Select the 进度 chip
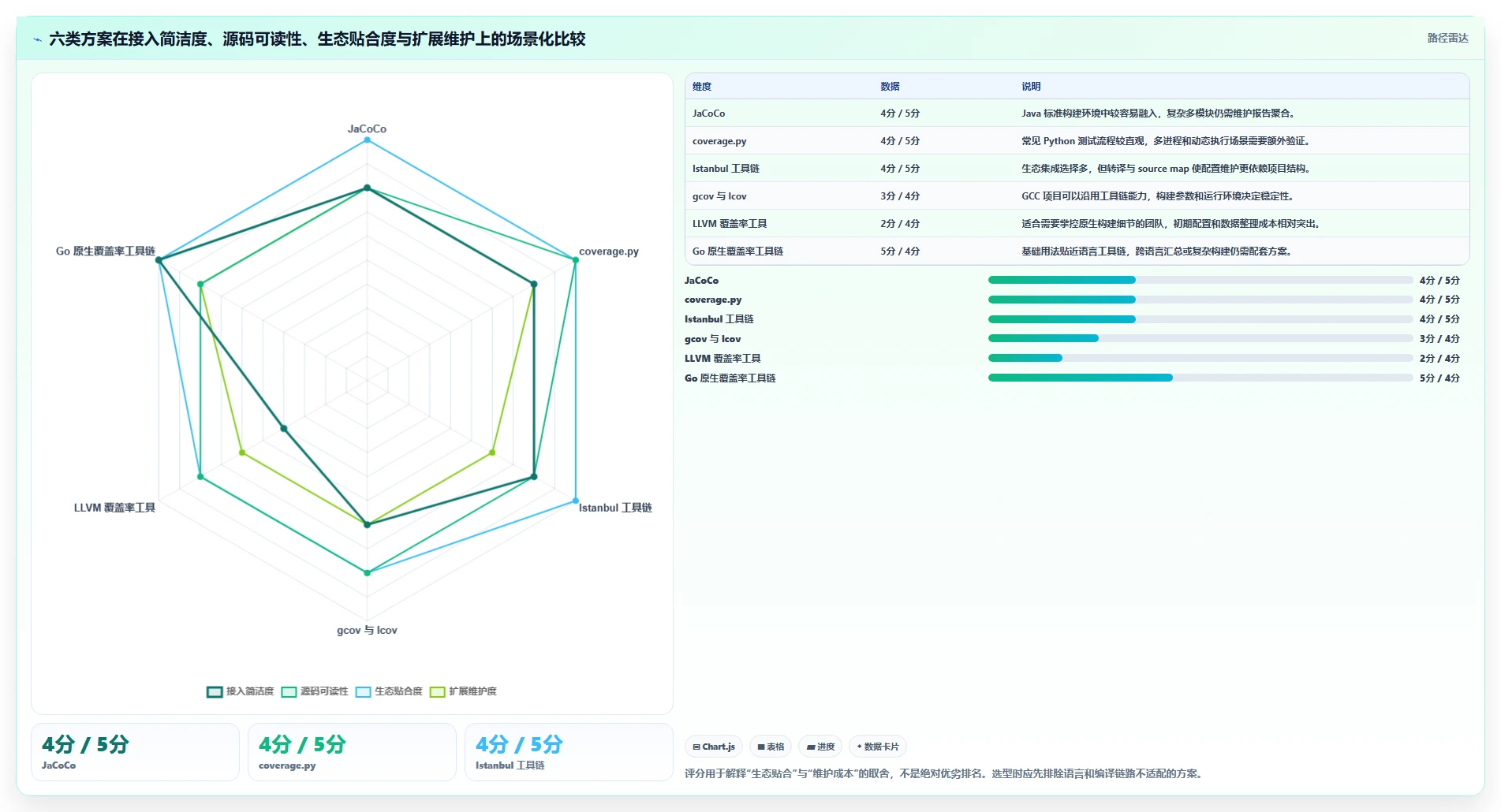The width and height of the screenshot is (1501, 812). tap(820, 747)
